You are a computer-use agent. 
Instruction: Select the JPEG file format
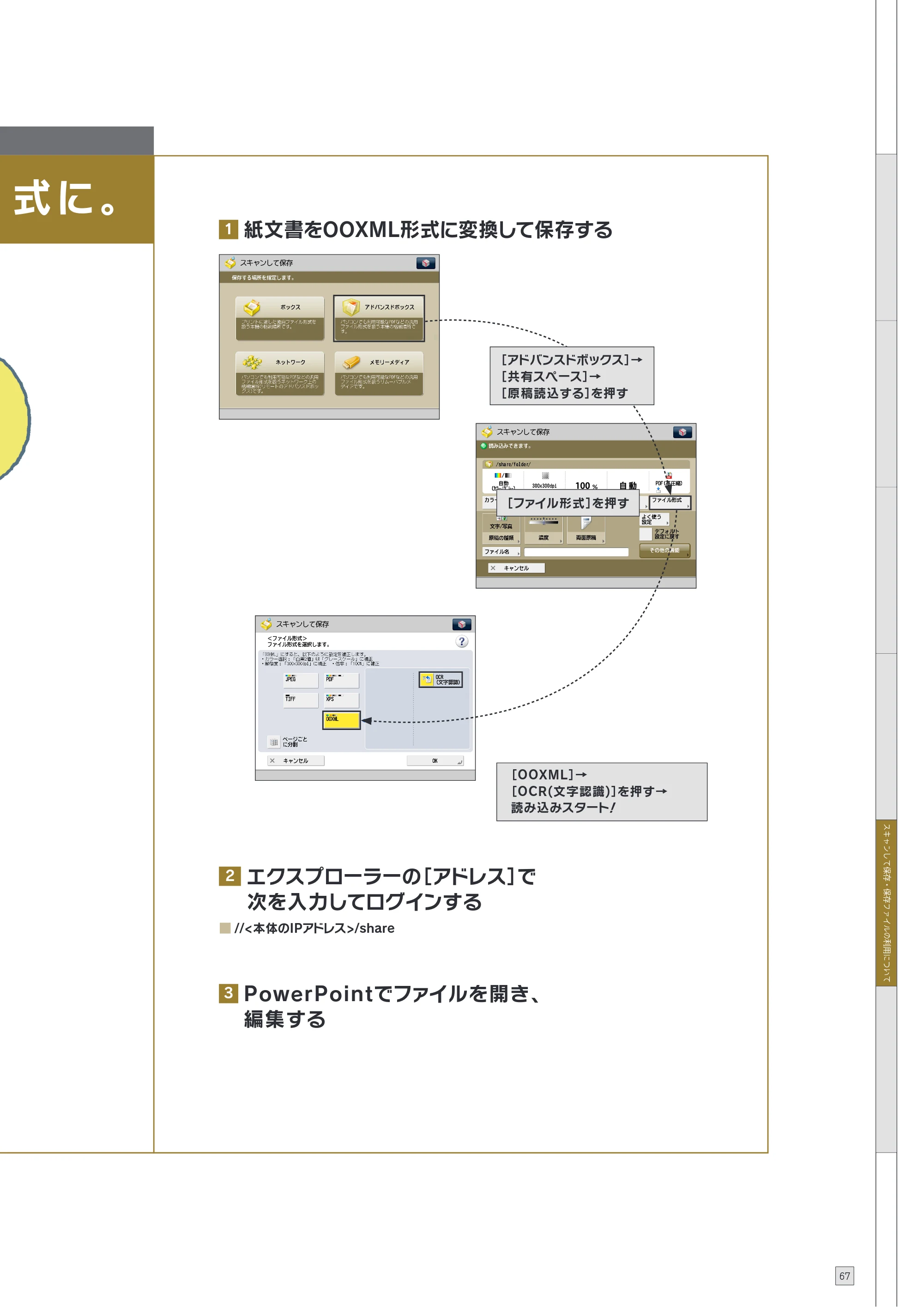tap(301, 681)
